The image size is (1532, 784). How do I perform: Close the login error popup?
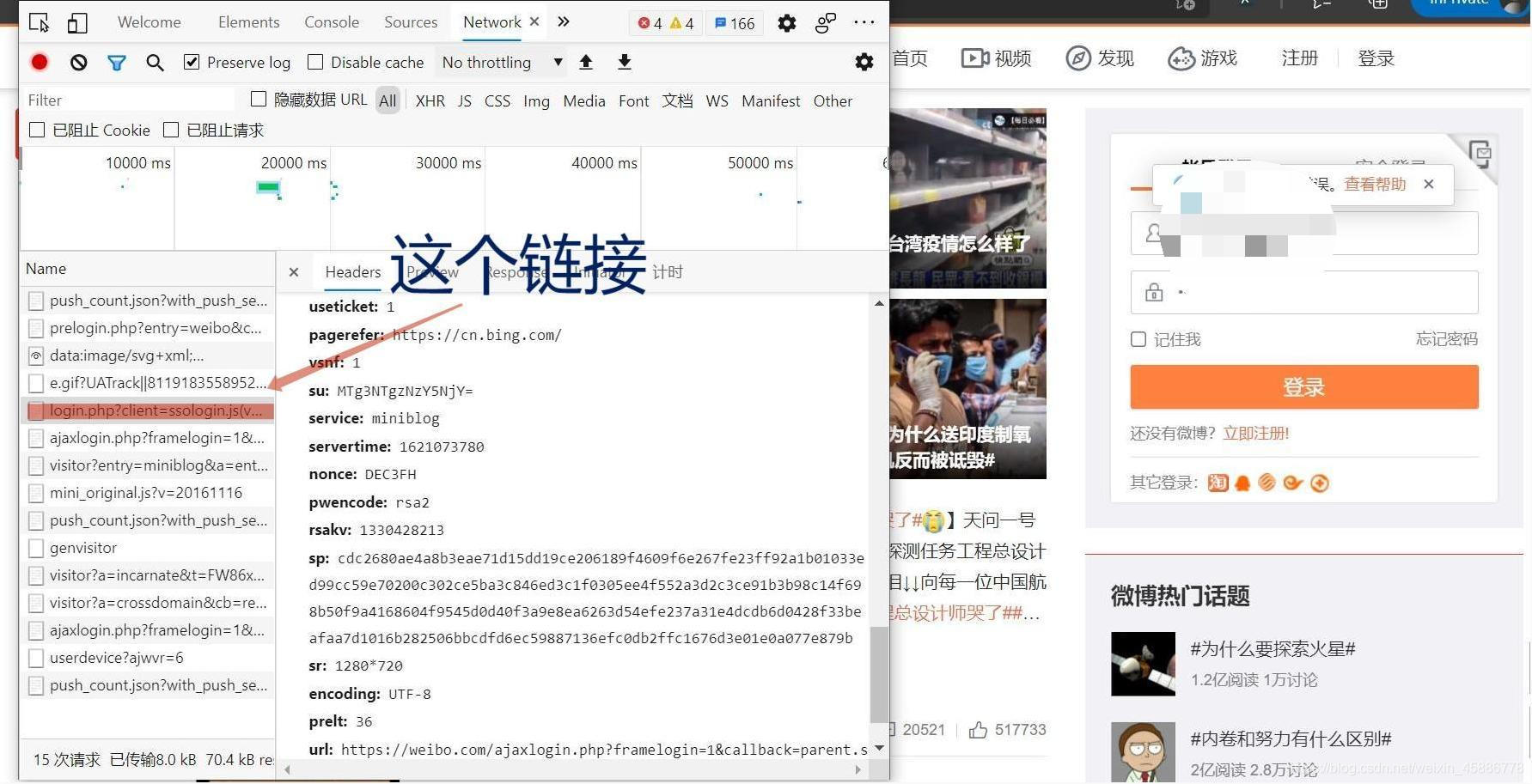click(x=1429, y=184)
